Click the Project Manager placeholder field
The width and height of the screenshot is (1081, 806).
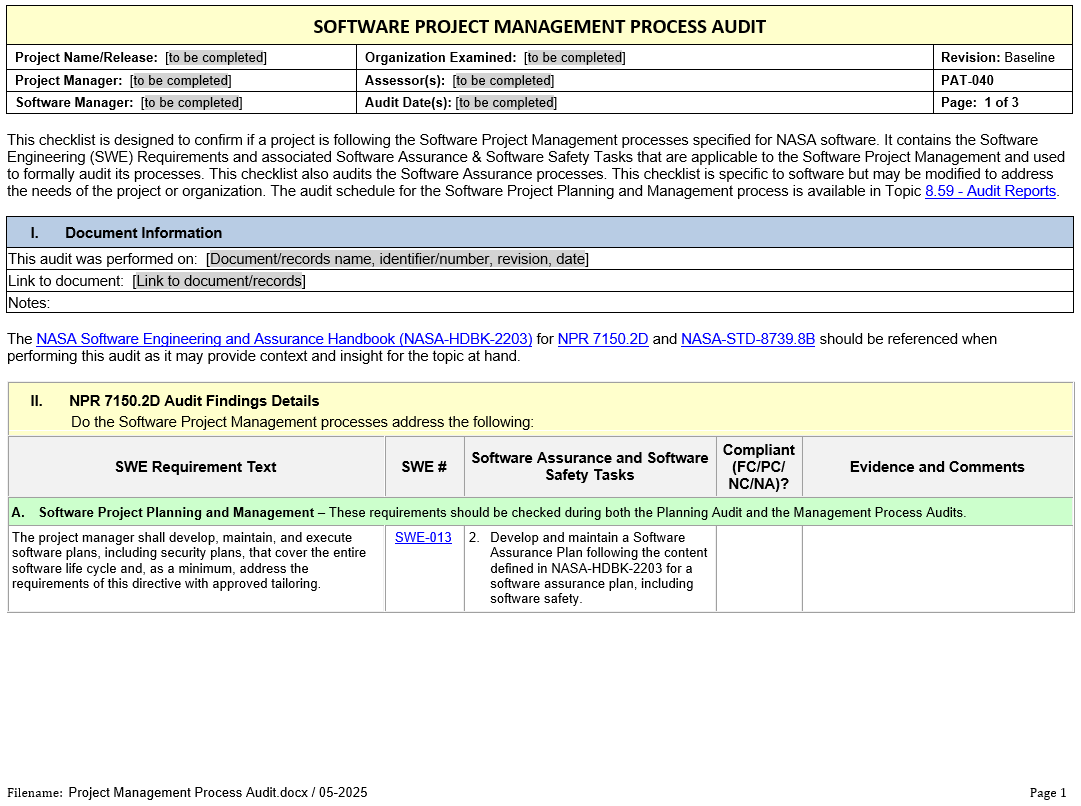click(x=180, y=80)
